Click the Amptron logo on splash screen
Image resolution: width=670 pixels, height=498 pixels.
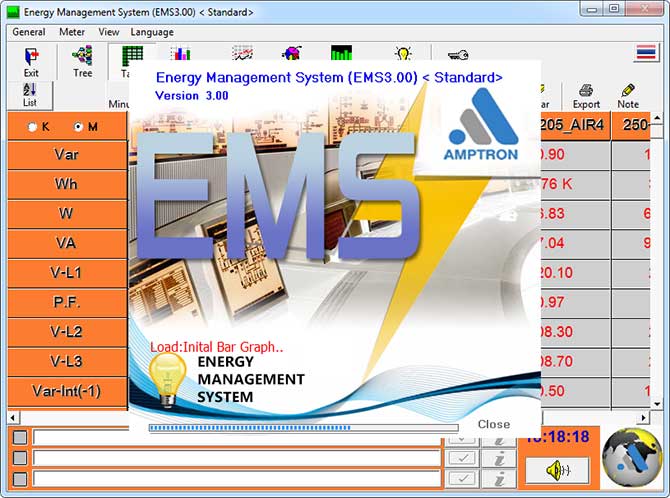481,125
